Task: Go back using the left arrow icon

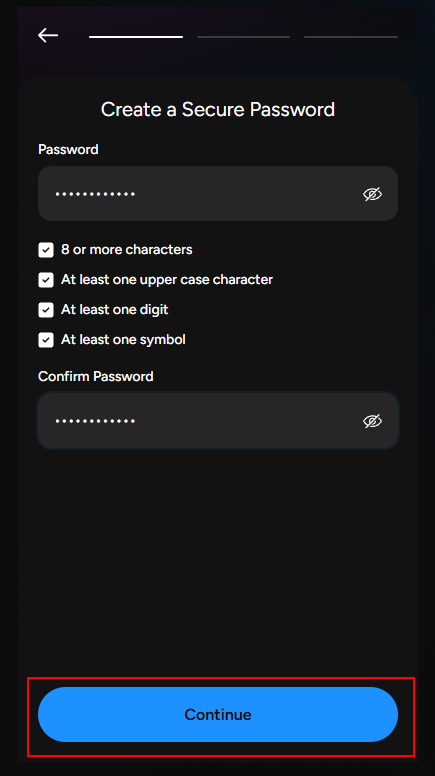Action: click(x=48, y=36)
